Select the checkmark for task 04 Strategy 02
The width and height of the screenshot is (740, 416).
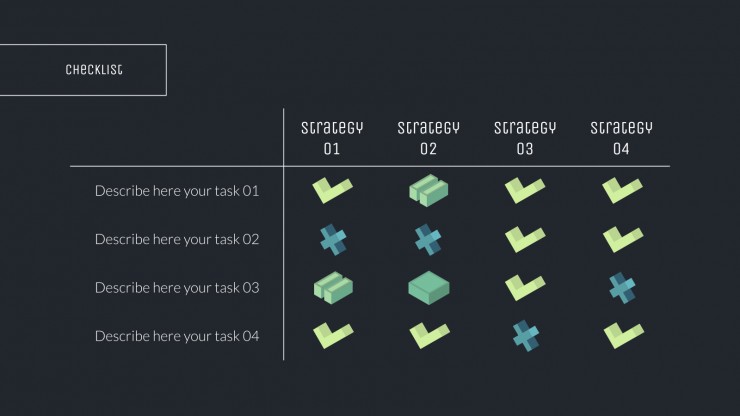point(429,336)
